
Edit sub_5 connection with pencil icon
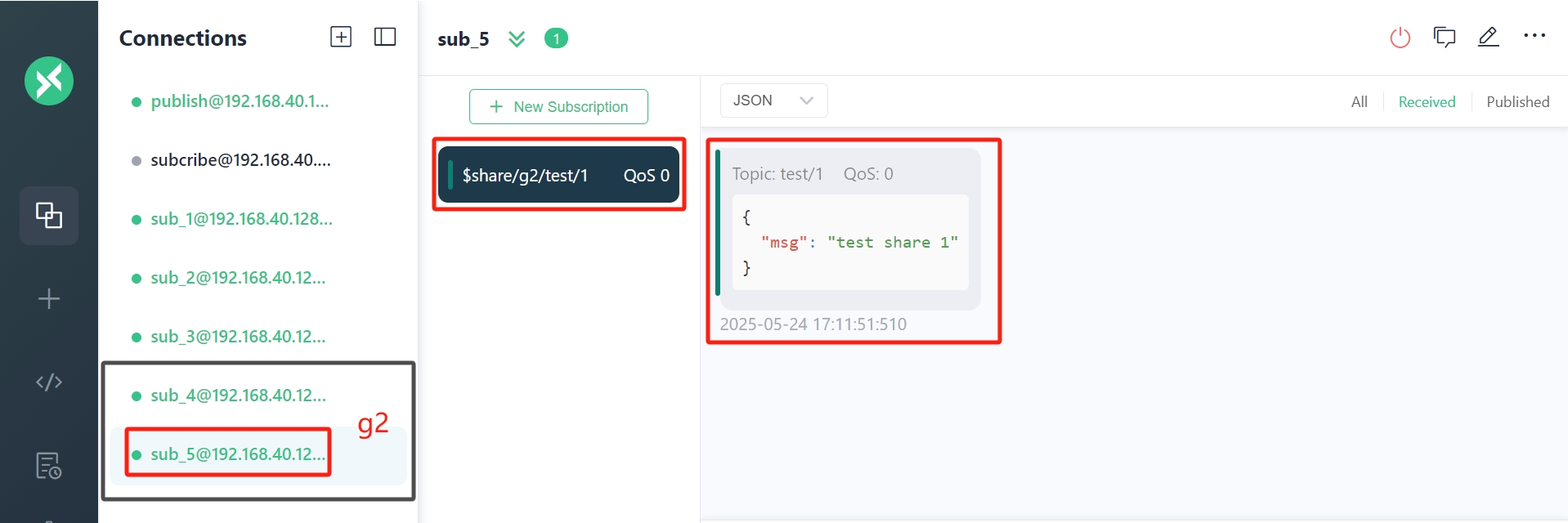[x=1489, y=37]
